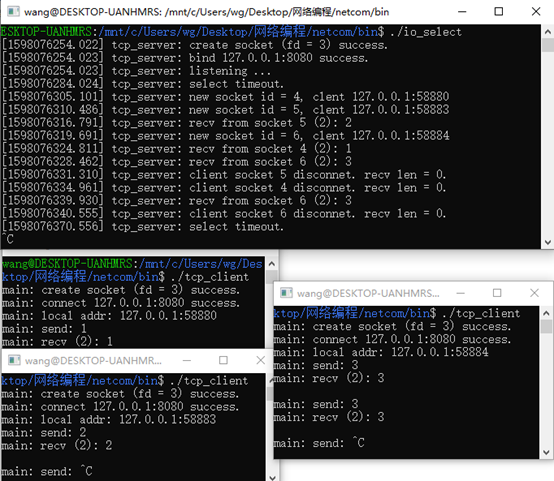Click 'new socket id = 5' log line
Image resolution: width=554 pixels, height=481 pixels.
coord(226,110)
